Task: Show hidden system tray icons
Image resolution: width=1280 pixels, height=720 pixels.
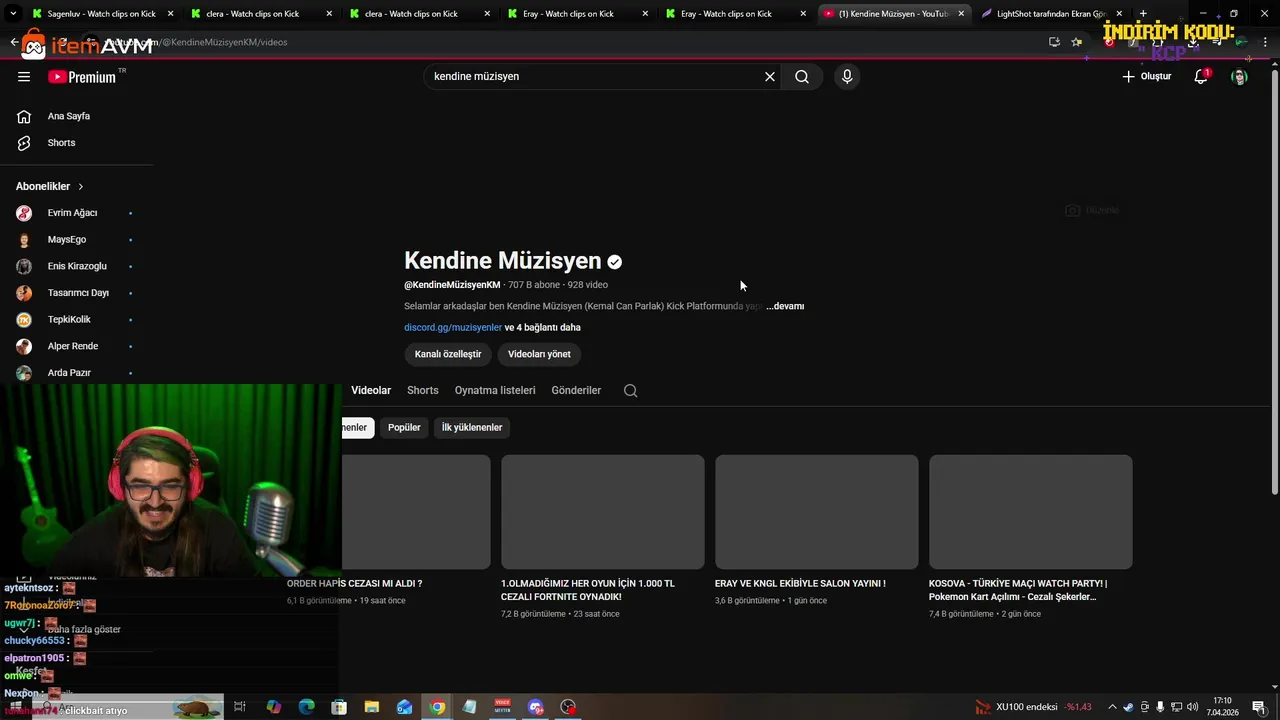Action: click(x=1112, y=707)
